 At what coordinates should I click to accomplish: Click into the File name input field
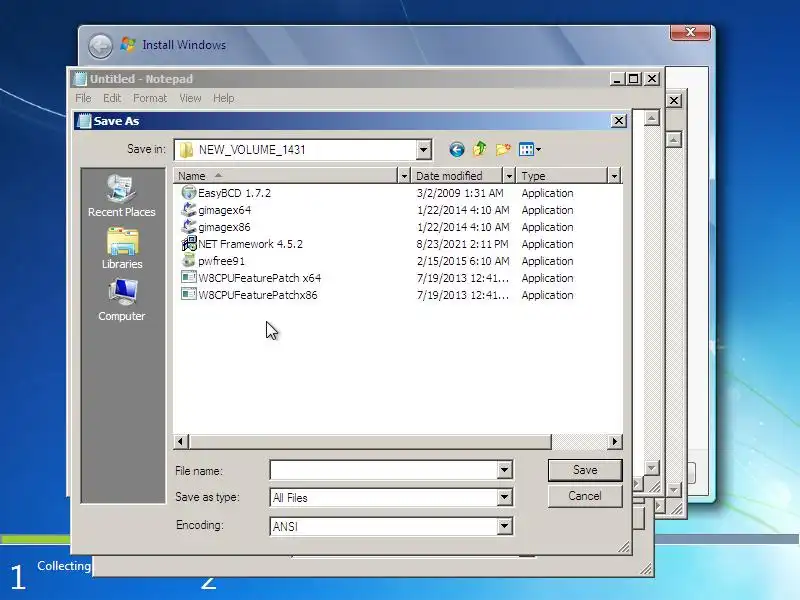(x=384, y=470)
